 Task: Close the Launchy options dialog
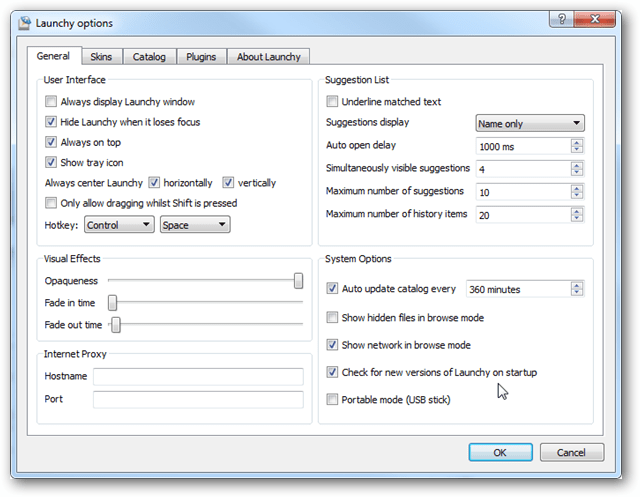tap(595, 19)
